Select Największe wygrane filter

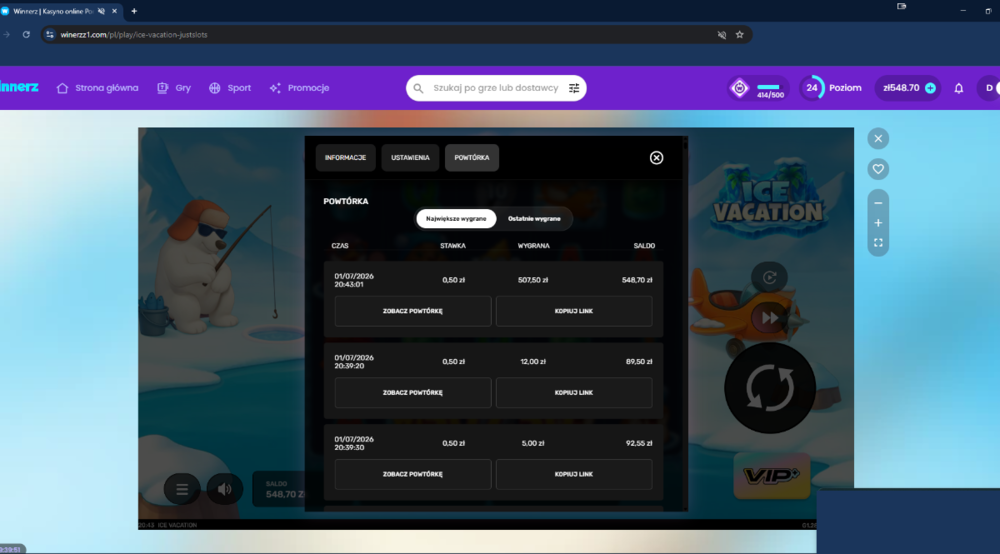456,219
